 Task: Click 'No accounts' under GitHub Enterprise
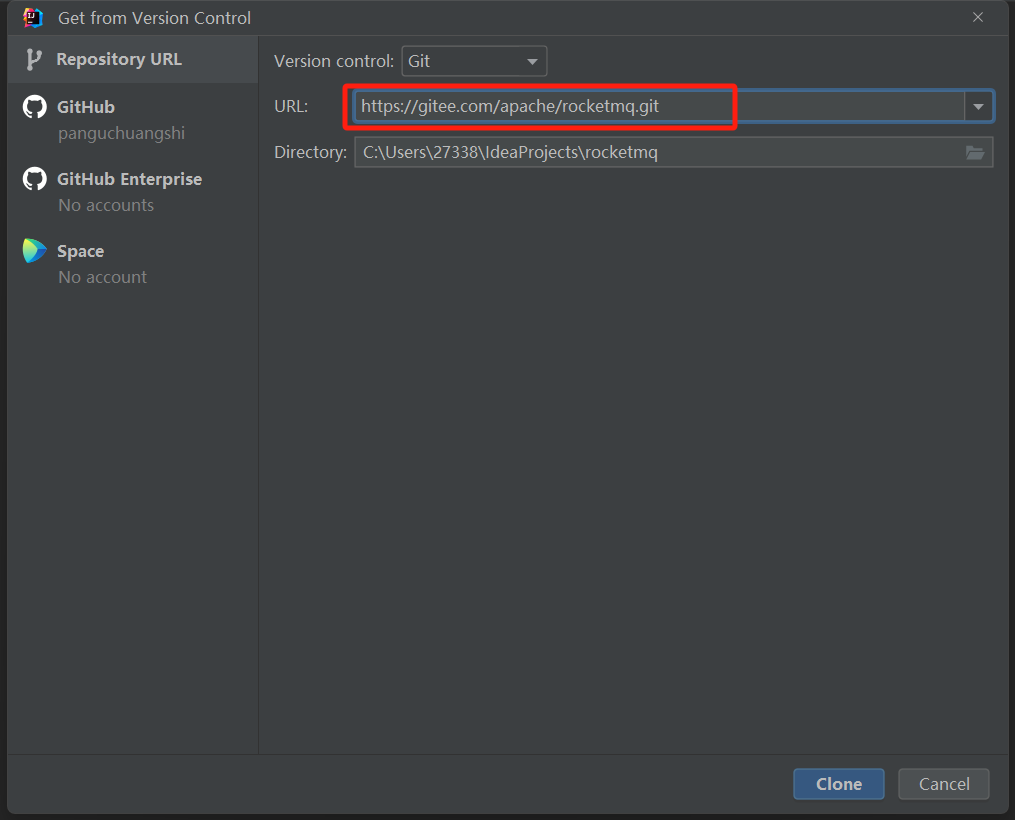(106, 205)
